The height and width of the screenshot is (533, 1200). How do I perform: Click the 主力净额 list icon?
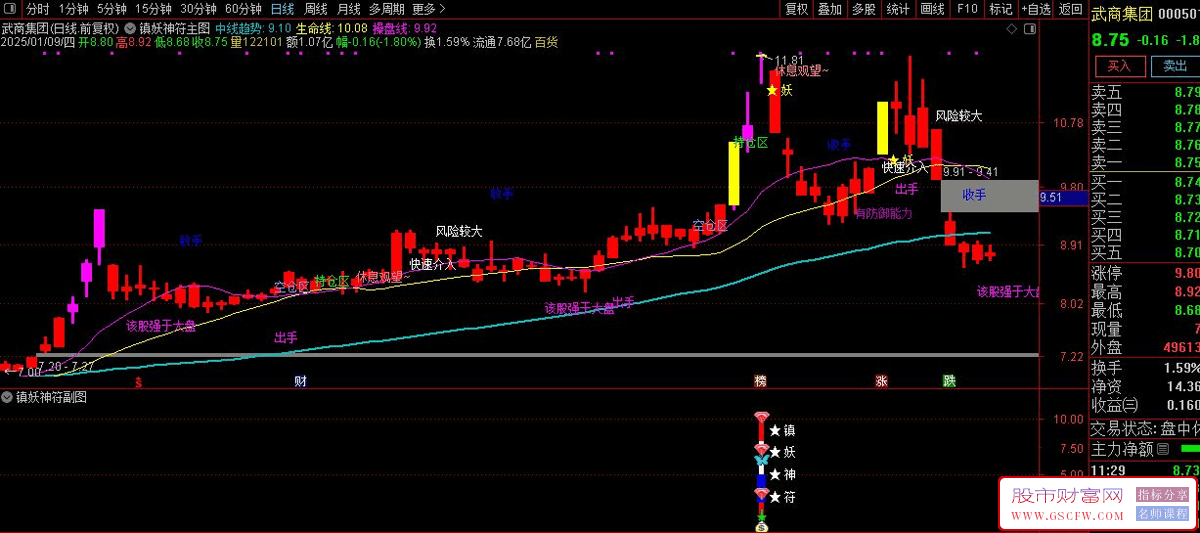(1163, 450)
